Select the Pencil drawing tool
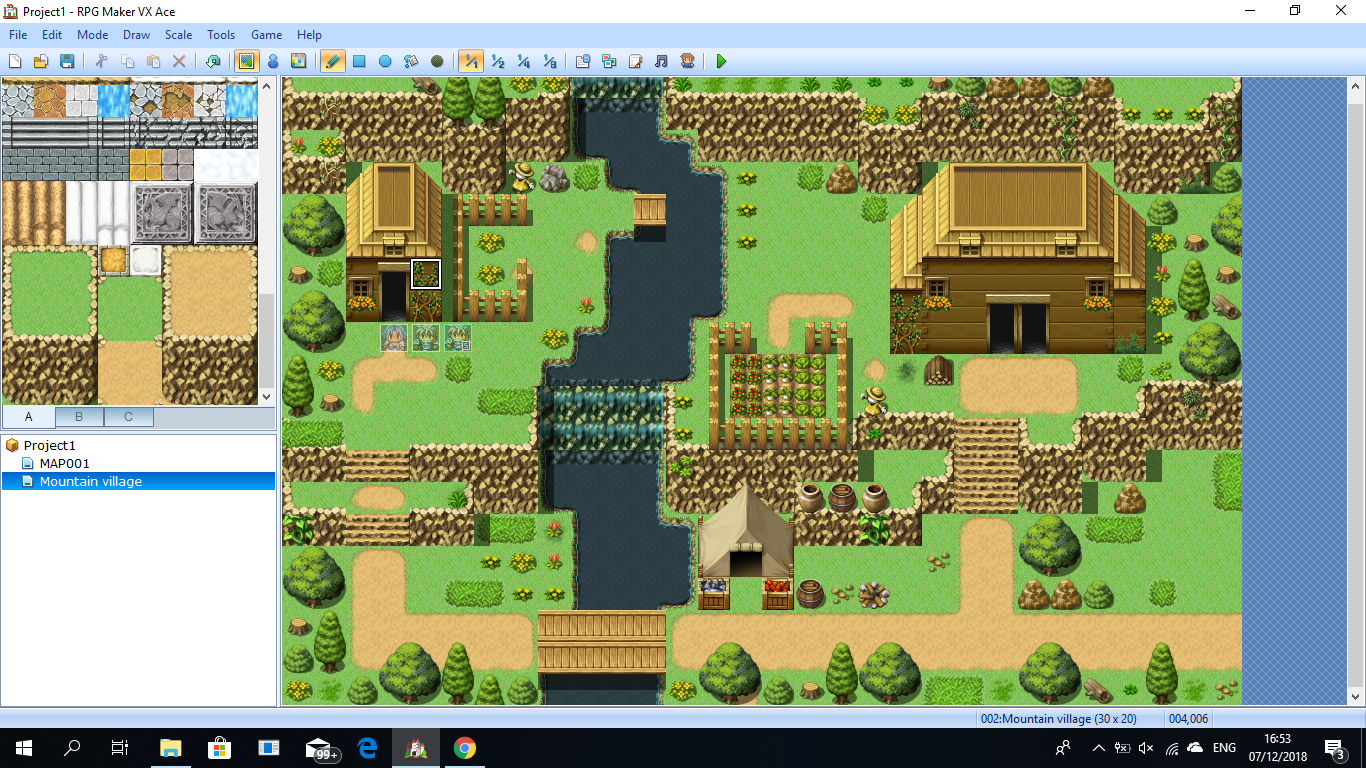The image size is (1366, 768). 333,61
